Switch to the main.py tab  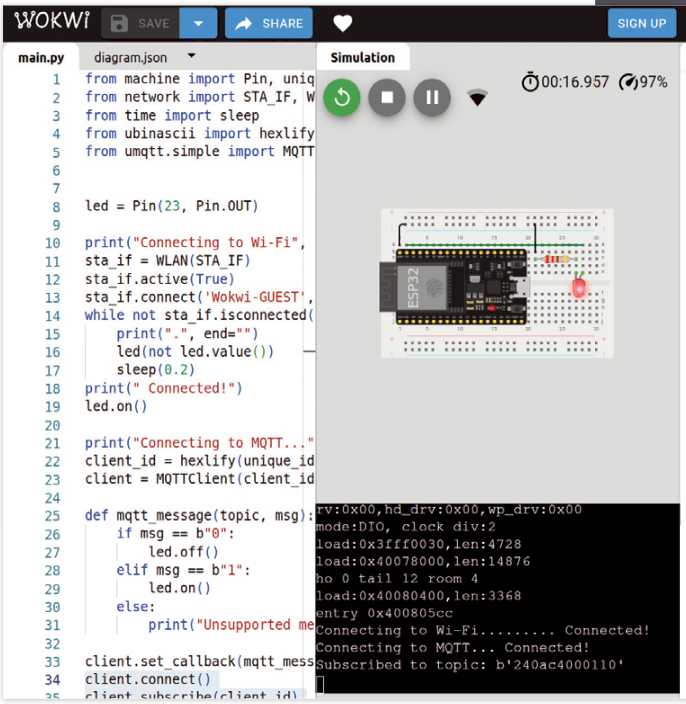[x=41, y=57]
